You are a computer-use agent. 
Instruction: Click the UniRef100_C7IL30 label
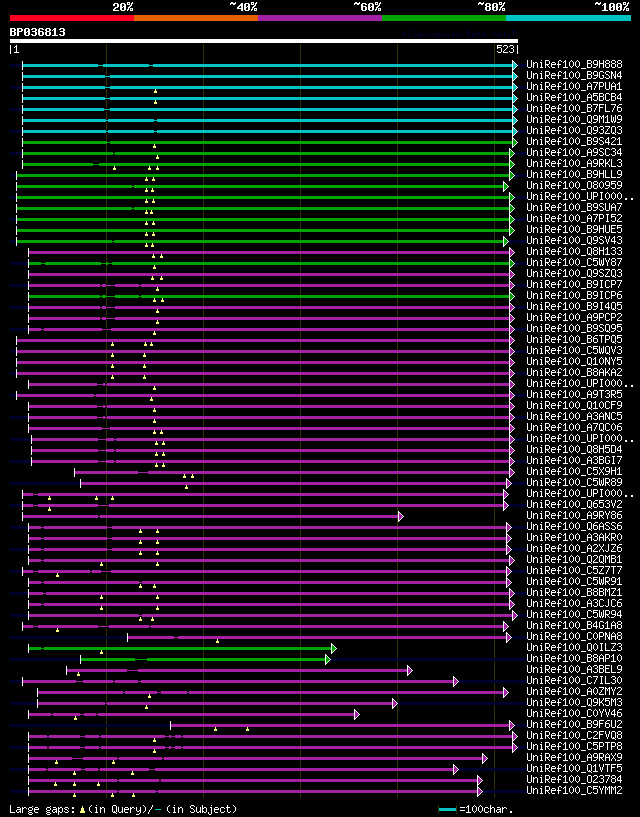(x=574, y=680)
